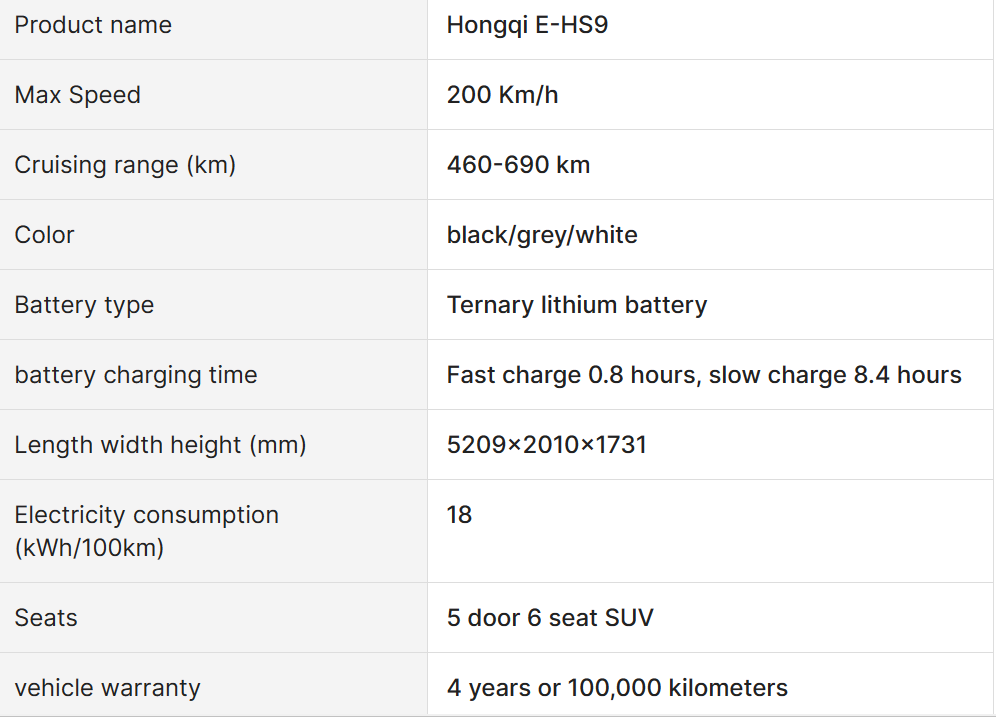Viewport: 996px width, 717px height.
Task: Click the "Color" row label
Action: (45, 235)
